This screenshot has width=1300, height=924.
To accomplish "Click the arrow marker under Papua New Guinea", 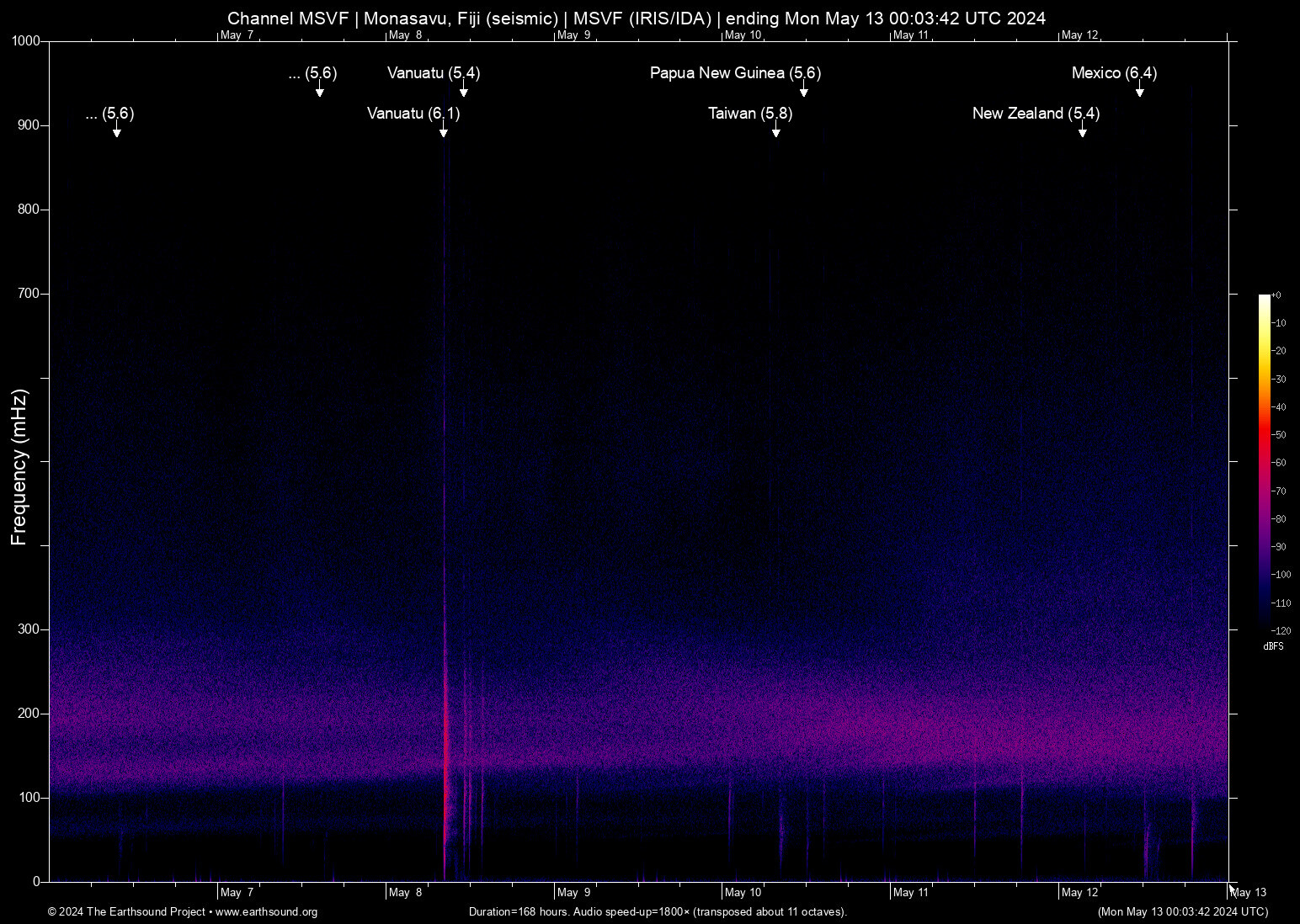I will point(803,90).
